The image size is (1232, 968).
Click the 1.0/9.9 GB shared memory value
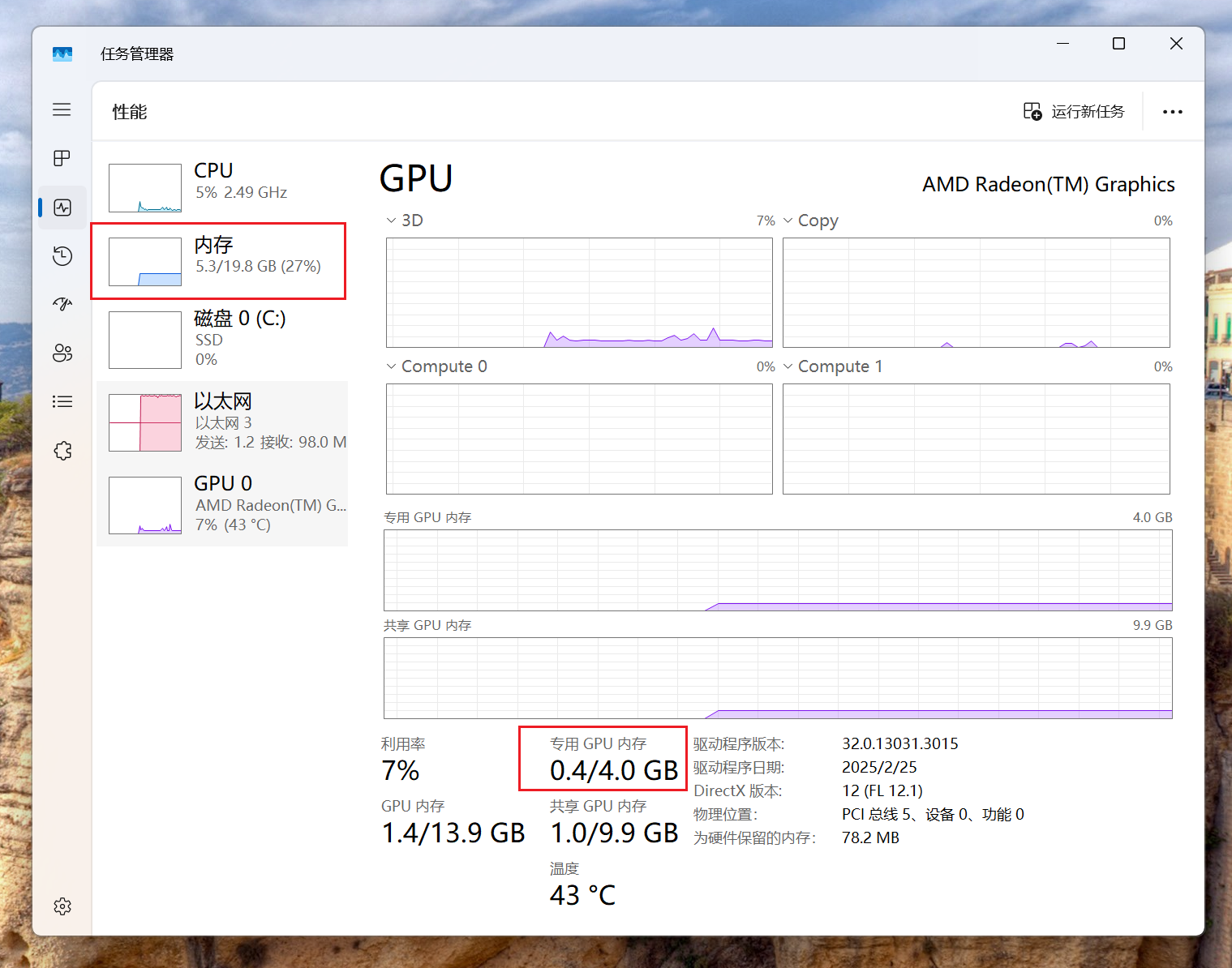pos(614,833)
